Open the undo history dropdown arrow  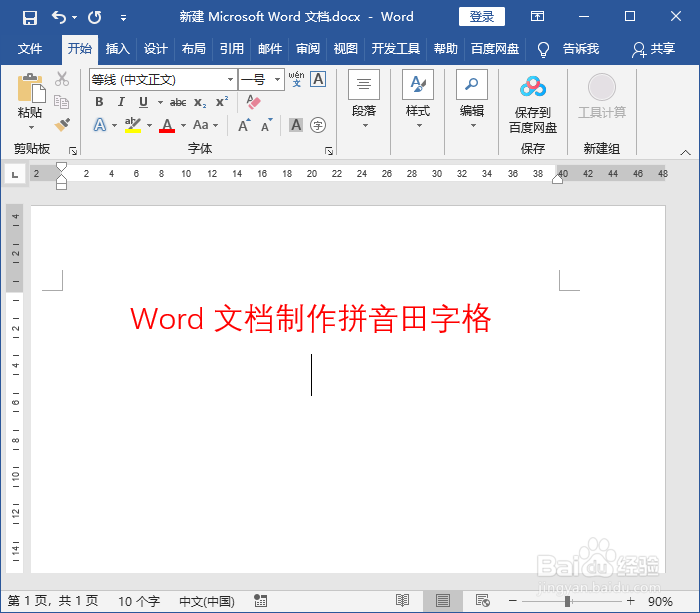pyautogui.click(x=74, y=17)
